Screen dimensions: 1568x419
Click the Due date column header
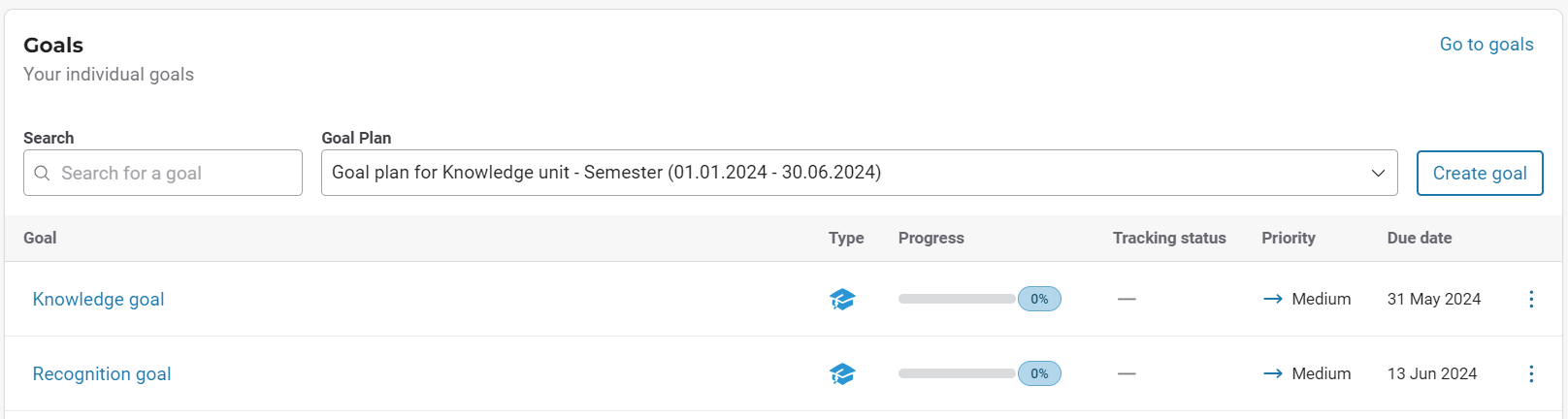click(1420, 239)
